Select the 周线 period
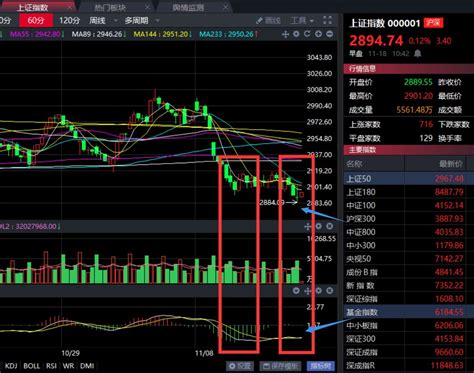 [97, 21]
